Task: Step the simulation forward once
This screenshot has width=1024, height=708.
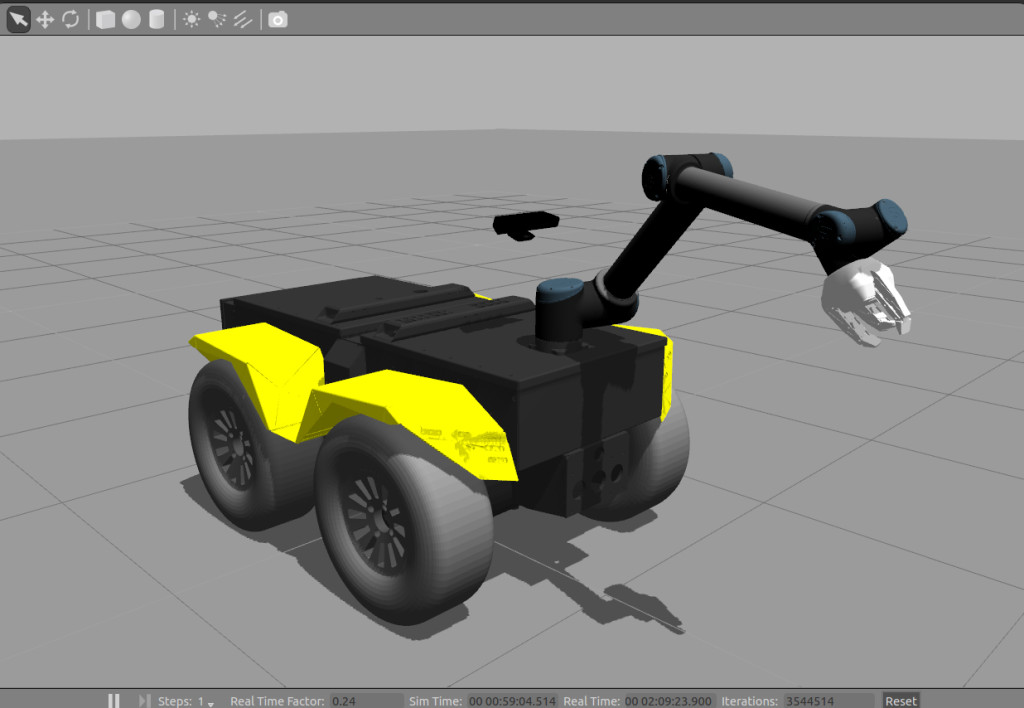Action: (x=143, y=701)
